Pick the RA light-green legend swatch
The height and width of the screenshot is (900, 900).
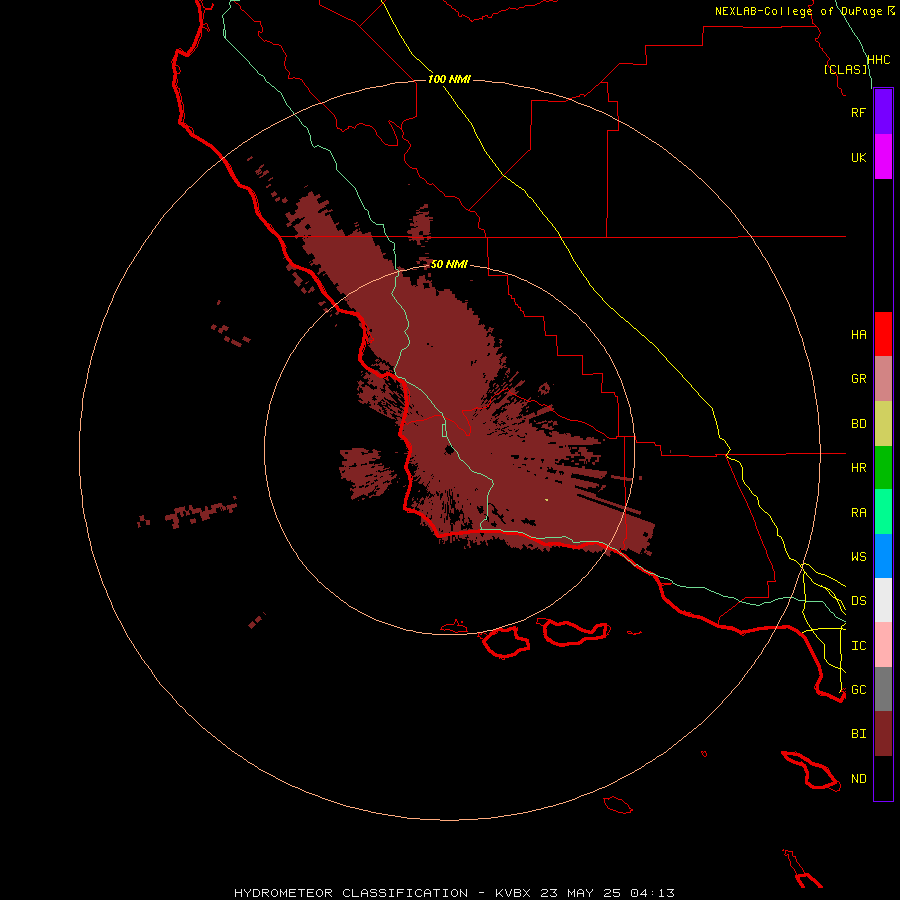click(x=883, y=512)
